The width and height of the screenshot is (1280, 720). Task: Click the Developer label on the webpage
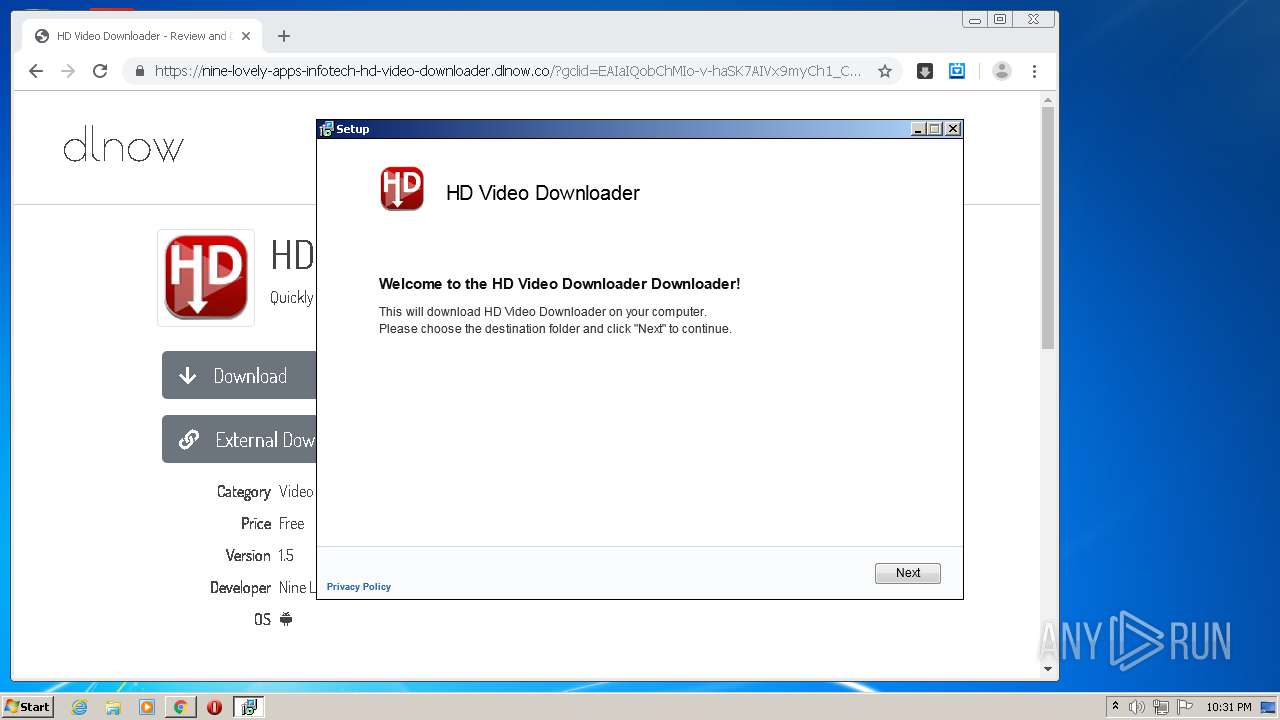[240, 587]
